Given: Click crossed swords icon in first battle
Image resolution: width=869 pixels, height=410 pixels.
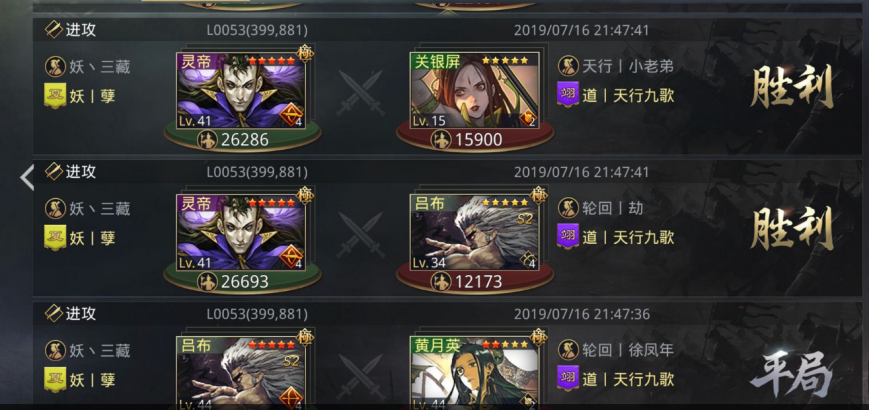Looking at the screenshot, I should [x=360, y=93].
